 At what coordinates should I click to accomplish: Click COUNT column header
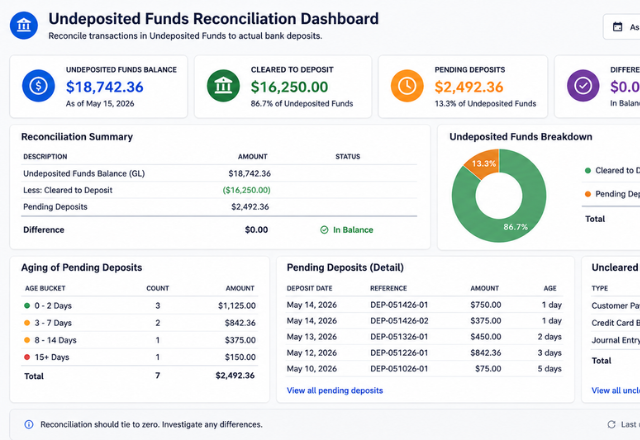tap(158, 288)
